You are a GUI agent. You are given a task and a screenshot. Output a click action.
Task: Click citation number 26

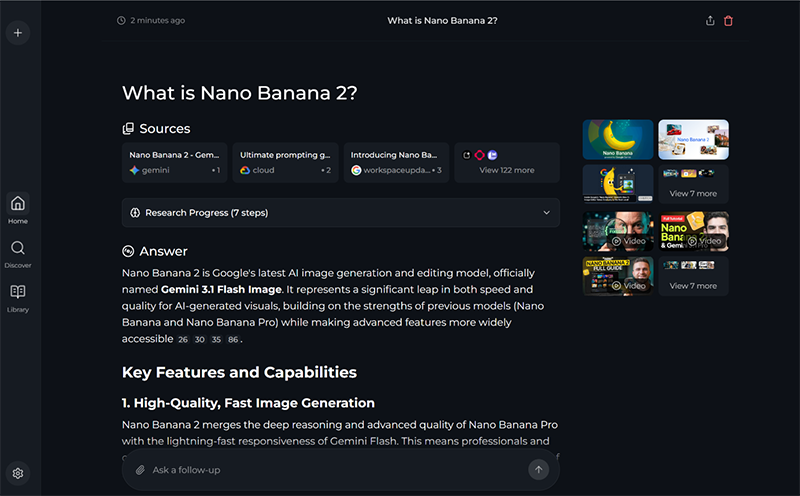[183, 339]
